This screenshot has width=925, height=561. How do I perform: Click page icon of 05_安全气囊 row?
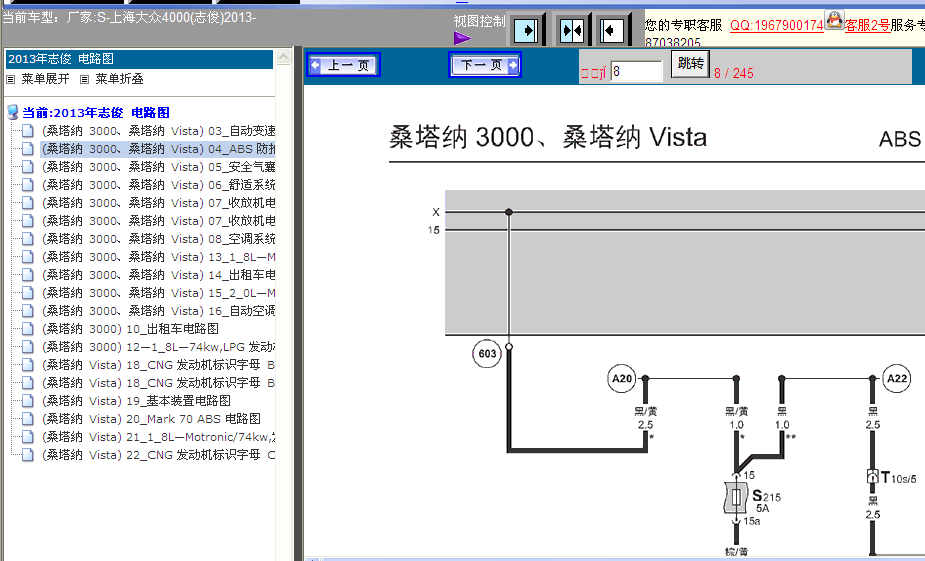(x=28, y=167)
